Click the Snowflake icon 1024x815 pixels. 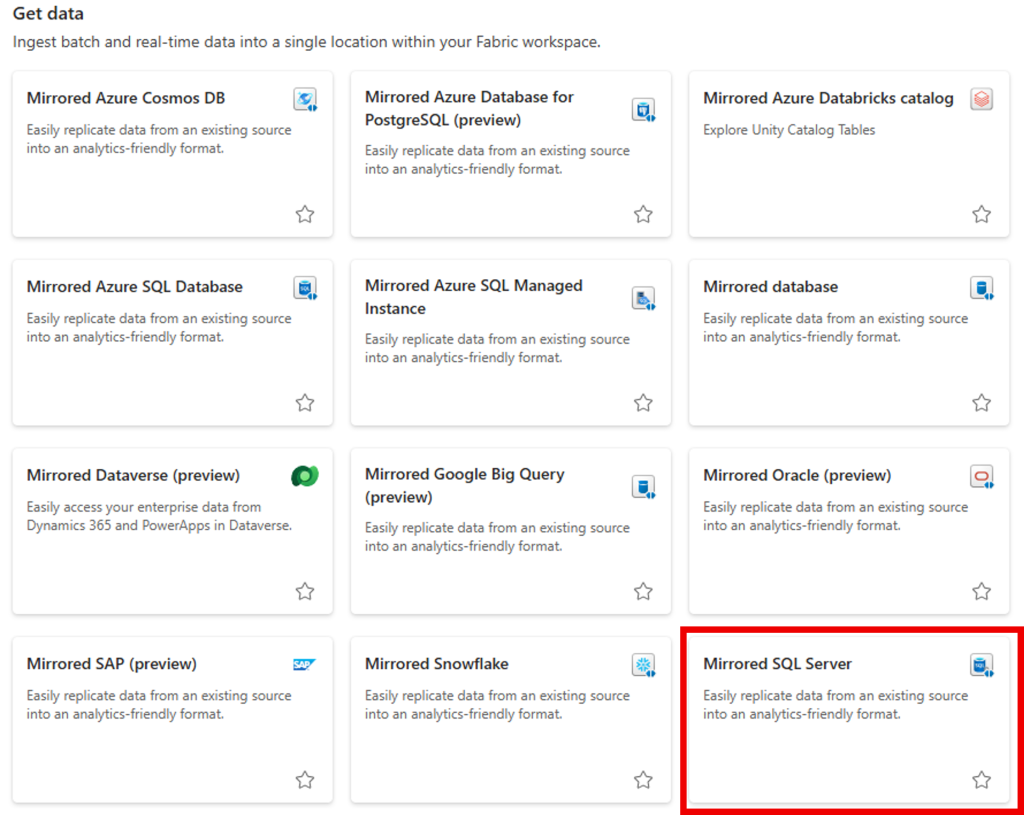[x=643, y=664]
